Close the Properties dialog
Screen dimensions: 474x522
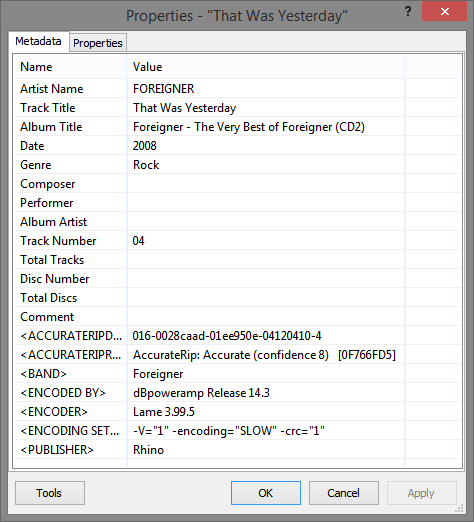point(444,12)
